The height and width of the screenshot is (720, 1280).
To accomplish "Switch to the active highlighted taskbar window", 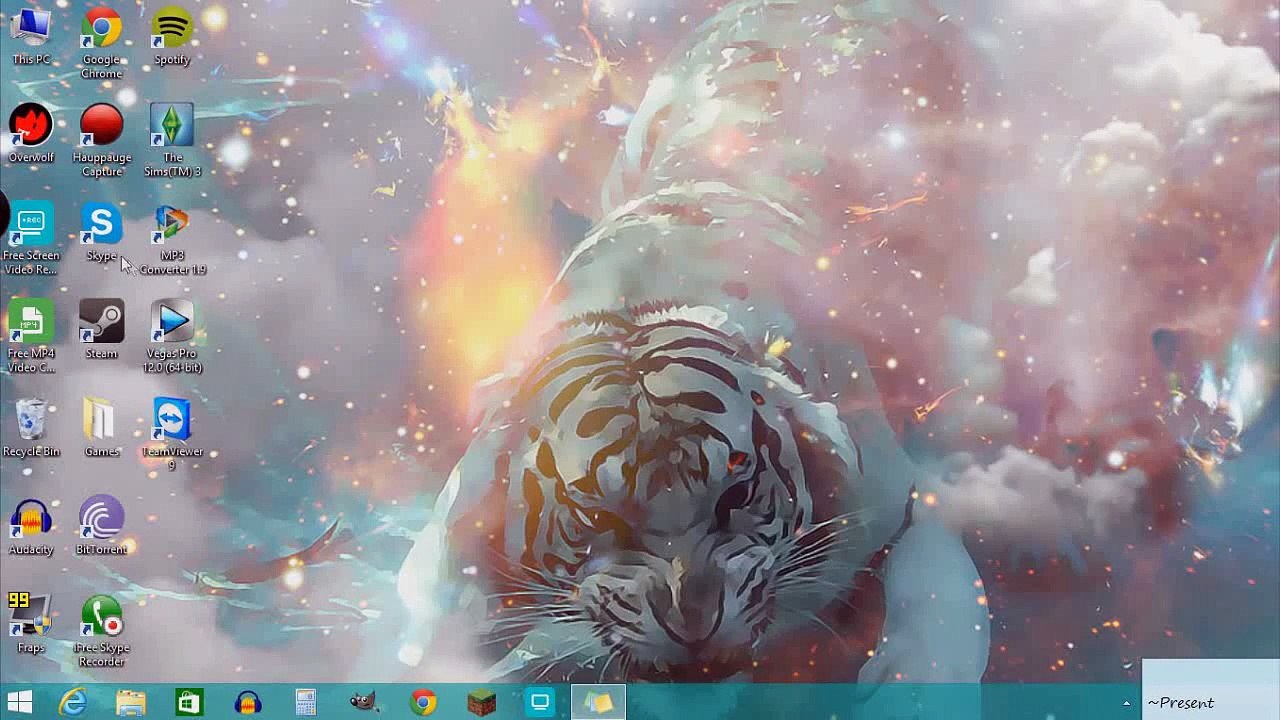I will pos(598,702).
